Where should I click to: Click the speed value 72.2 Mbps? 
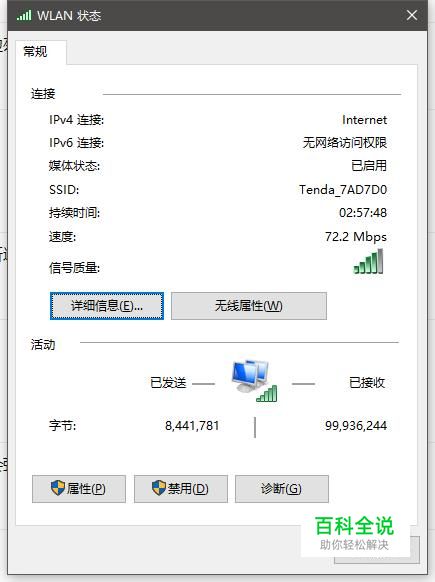point(356,237)
